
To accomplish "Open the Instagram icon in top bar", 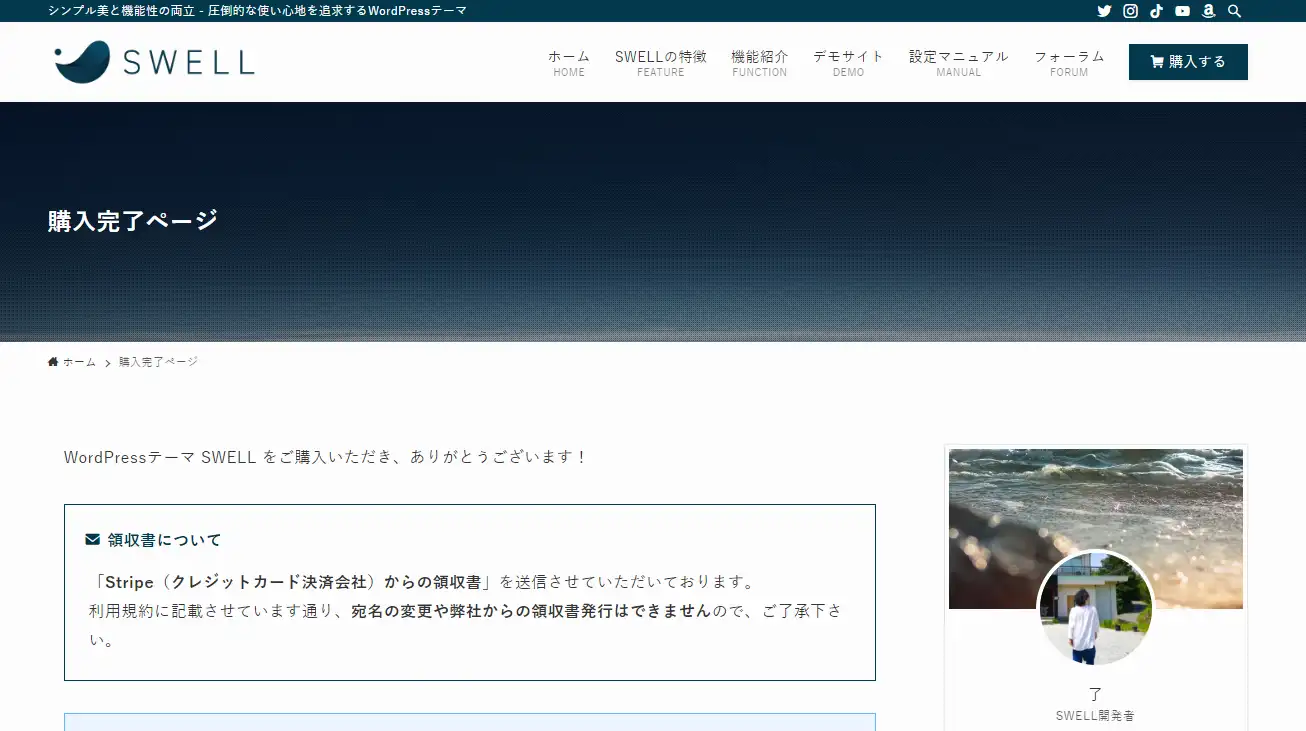I will coord(1130,11).
